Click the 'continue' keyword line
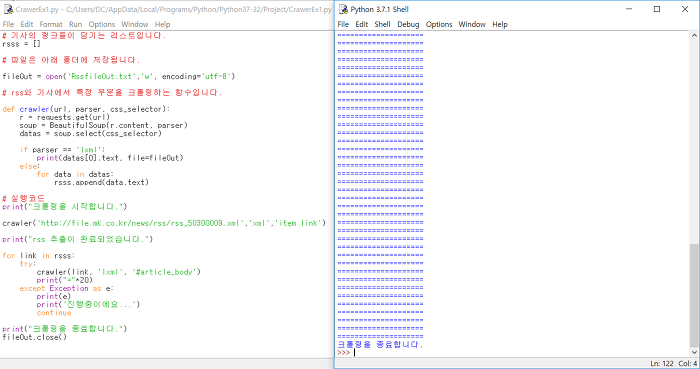The image size is (700, 369). [54, 312]
